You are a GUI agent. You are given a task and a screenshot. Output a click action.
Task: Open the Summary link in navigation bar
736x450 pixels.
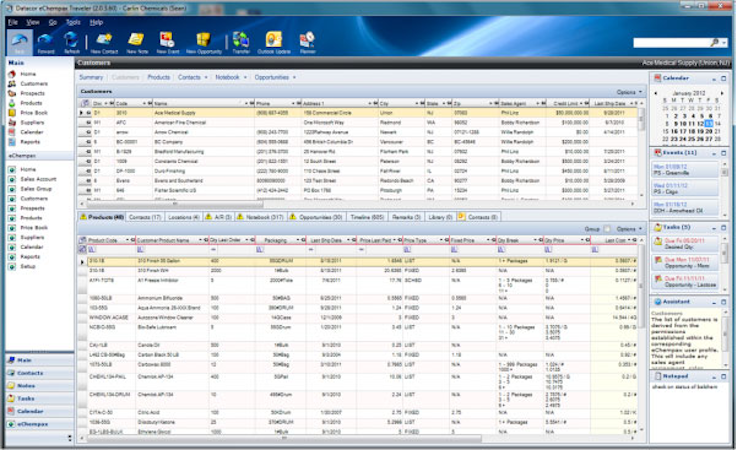pyautogui.click(x=91, y=77)
